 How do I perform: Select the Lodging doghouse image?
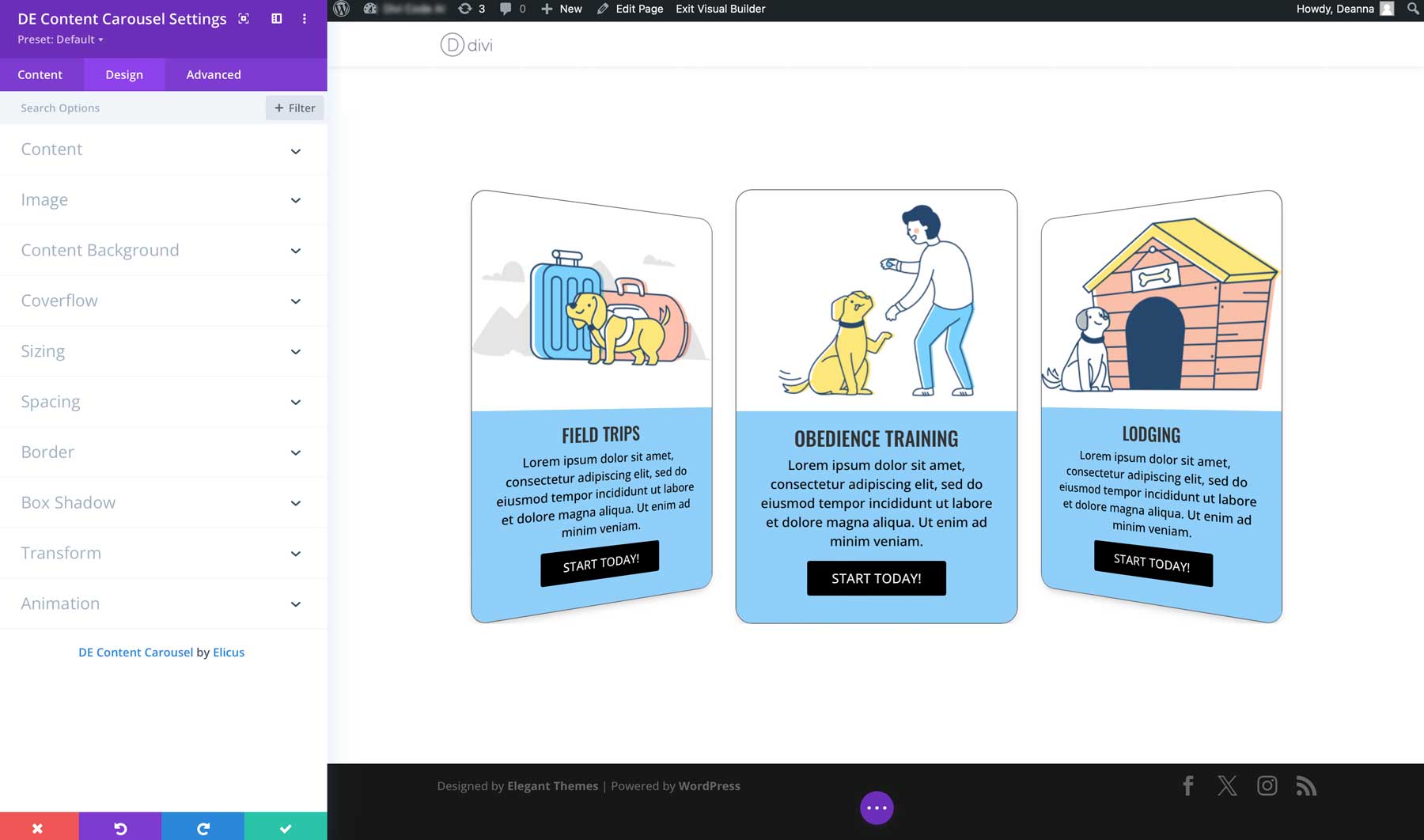pos(1160,305)
